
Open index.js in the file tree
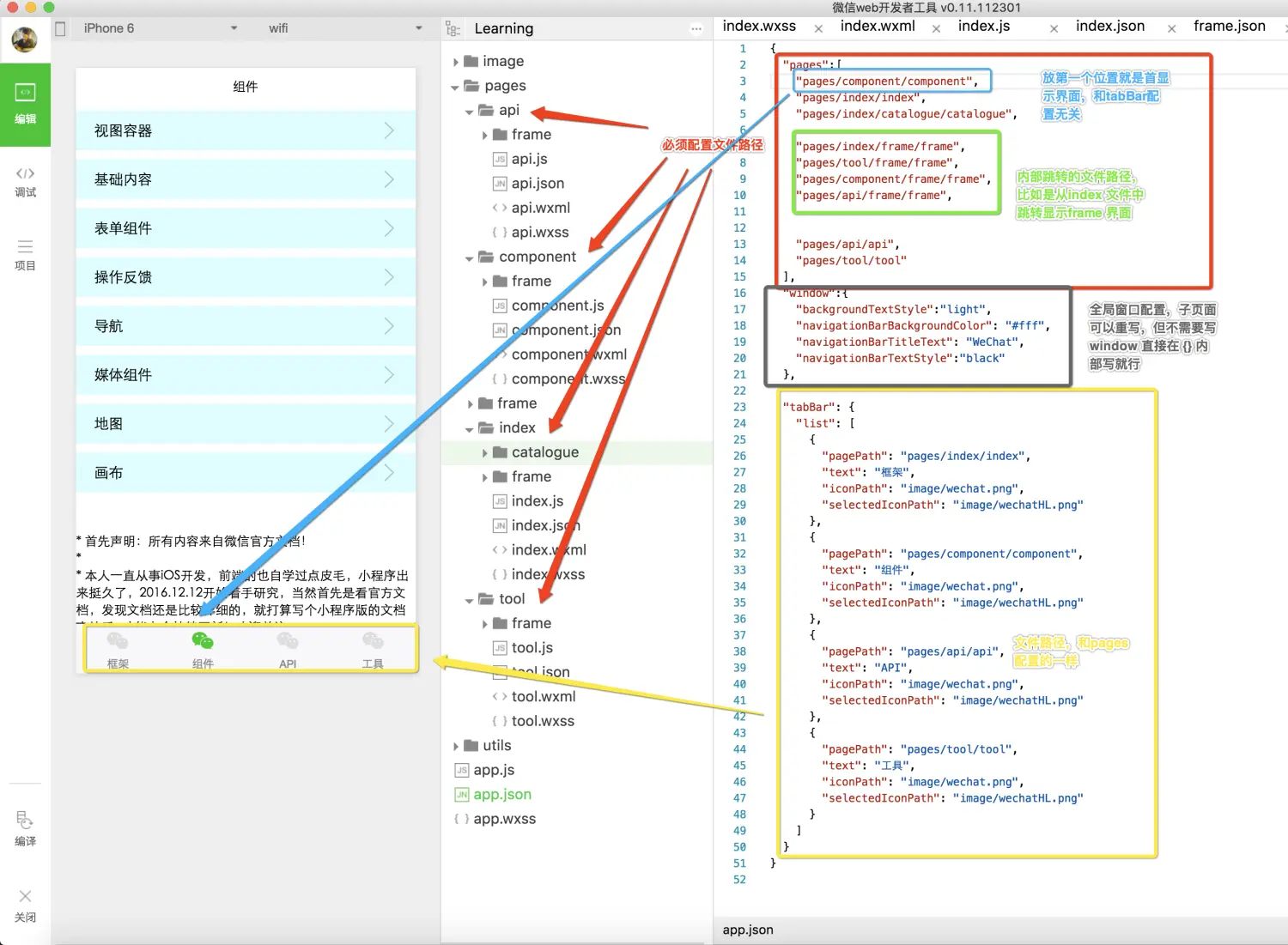point(538,501)
